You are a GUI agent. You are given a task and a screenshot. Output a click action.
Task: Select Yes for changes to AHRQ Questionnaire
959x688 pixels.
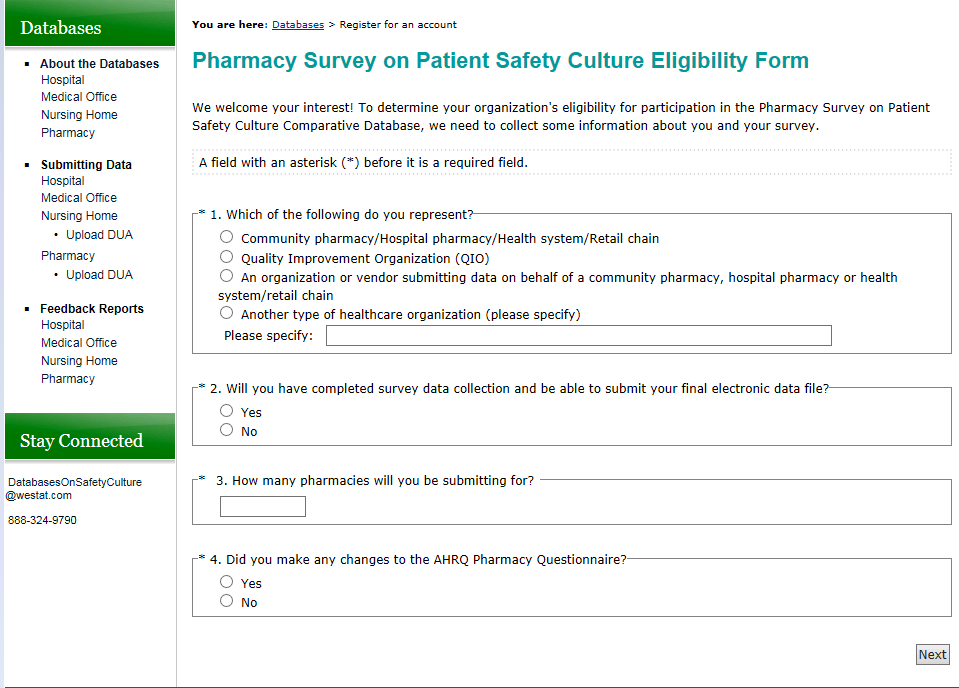coord(227,582)
